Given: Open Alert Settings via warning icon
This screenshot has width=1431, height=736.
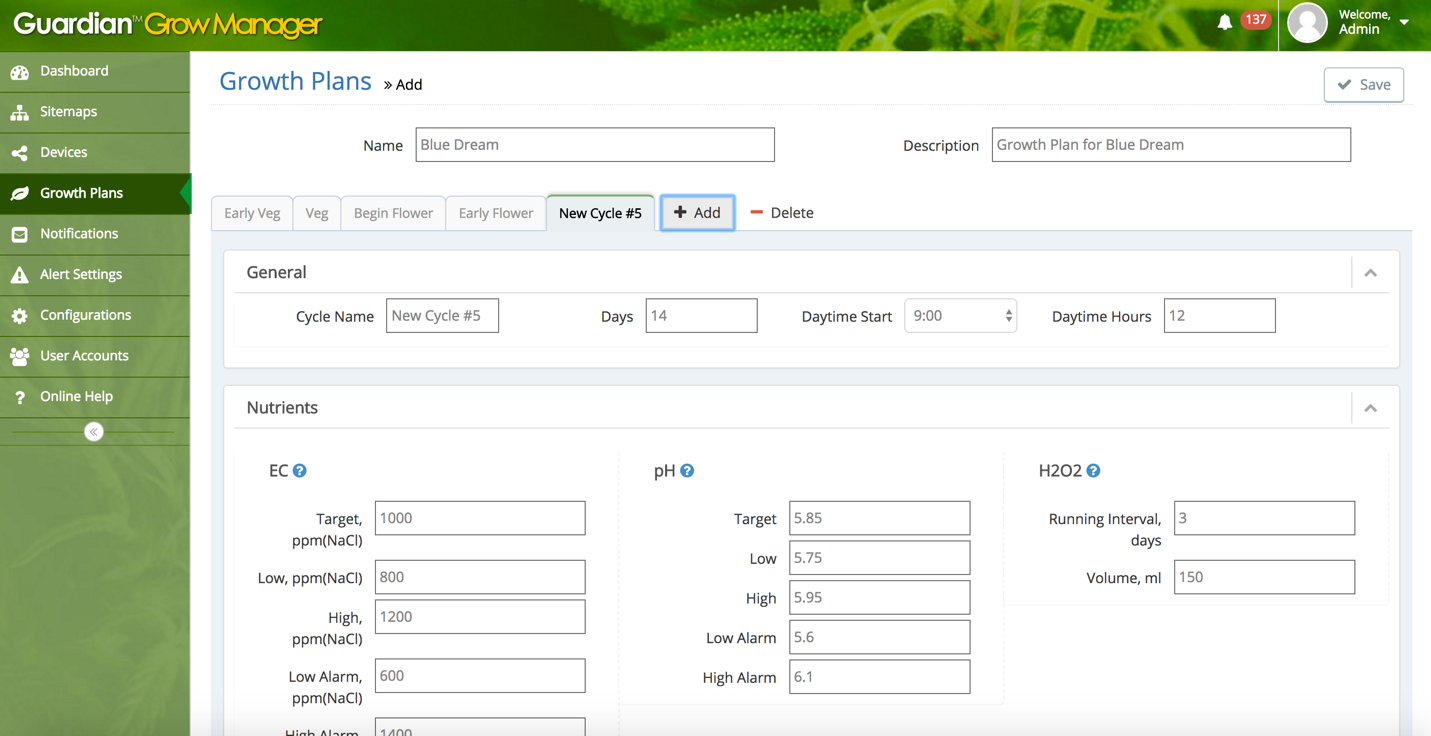Looking at the screenshot, I should coord(22,274).
